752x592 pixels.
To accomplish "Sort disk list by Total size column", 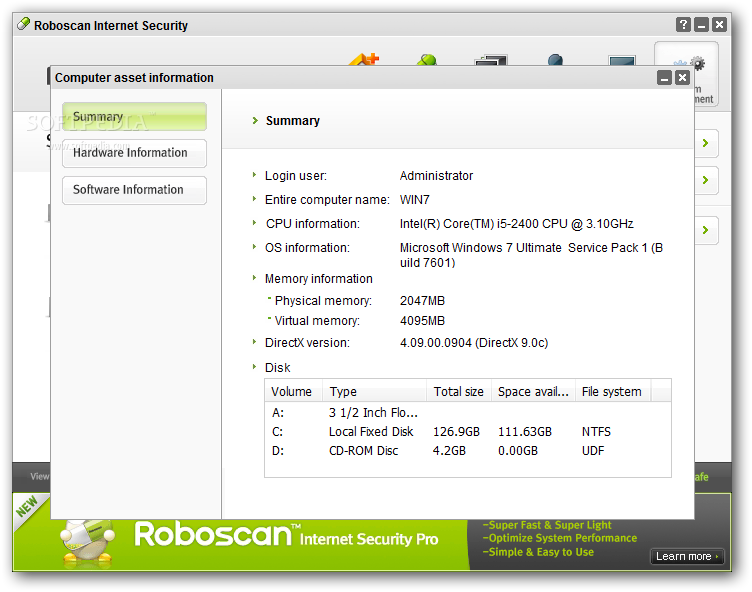I will (x=459, y=391).
